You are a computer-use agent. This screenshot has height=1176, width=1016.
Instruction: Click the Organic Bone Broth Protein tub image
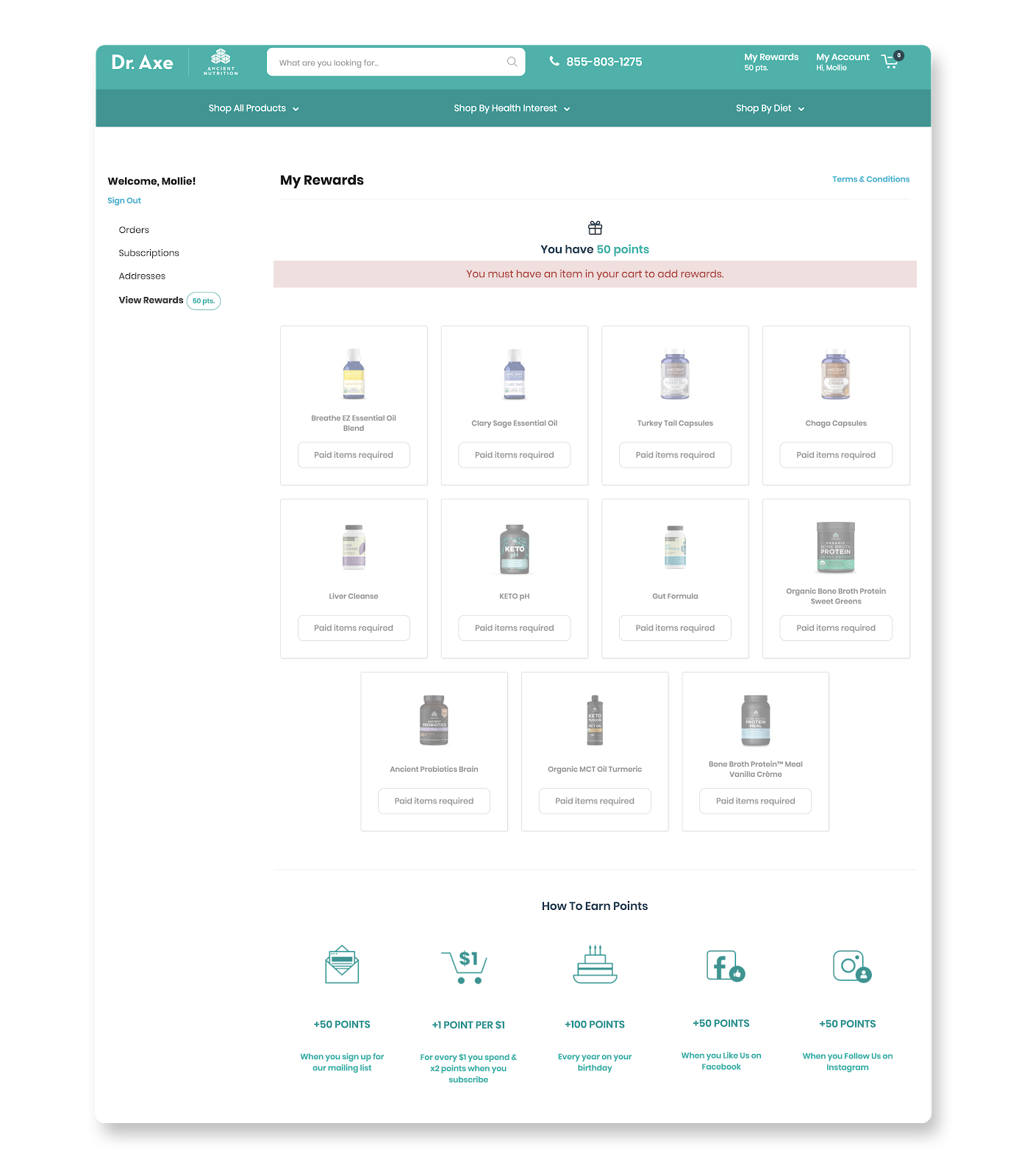click(x=836, y=547)
